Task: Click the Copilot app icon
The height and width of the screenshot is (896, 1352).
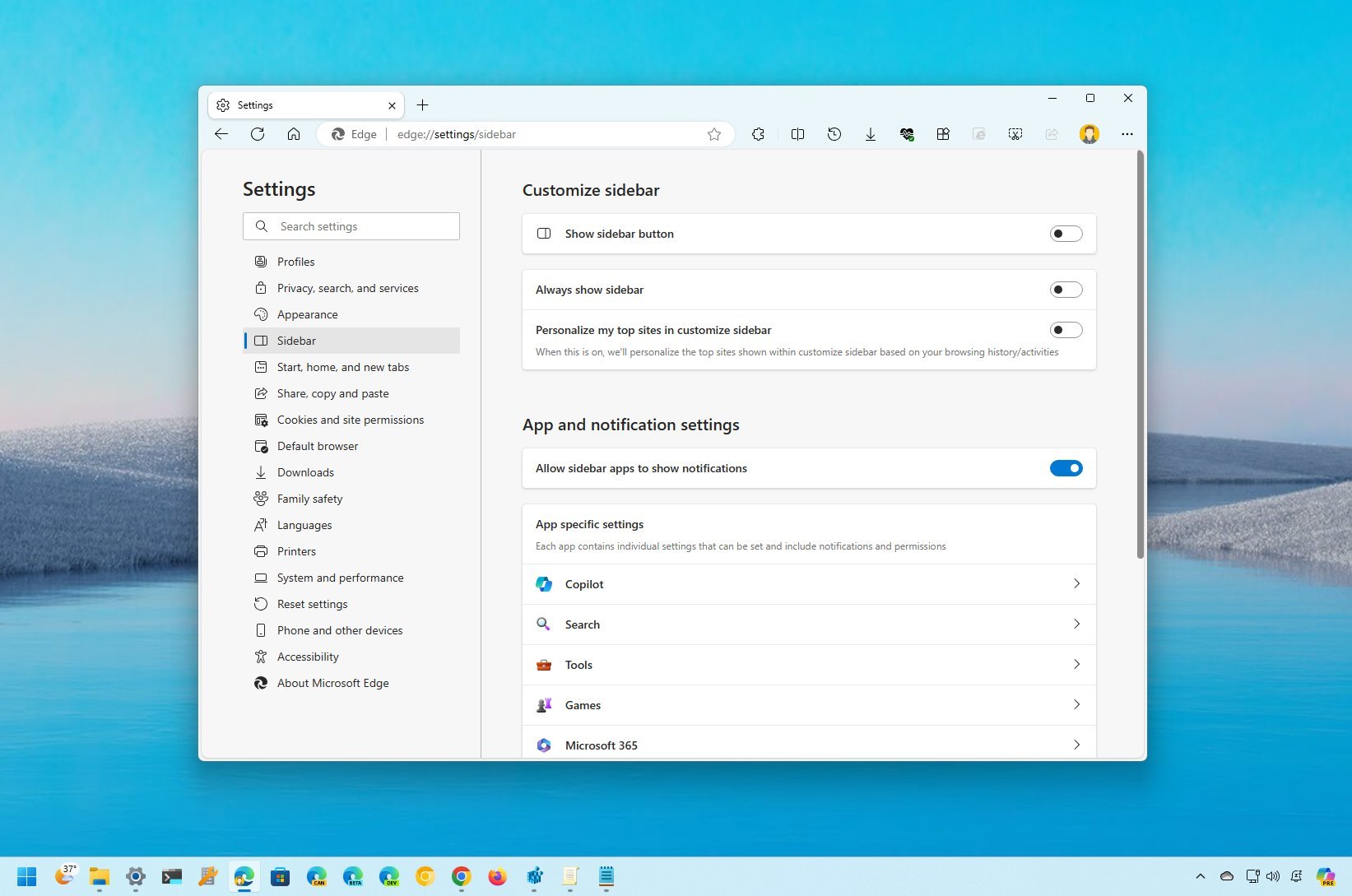Action: pyautogui.click(x=543, y=583)
